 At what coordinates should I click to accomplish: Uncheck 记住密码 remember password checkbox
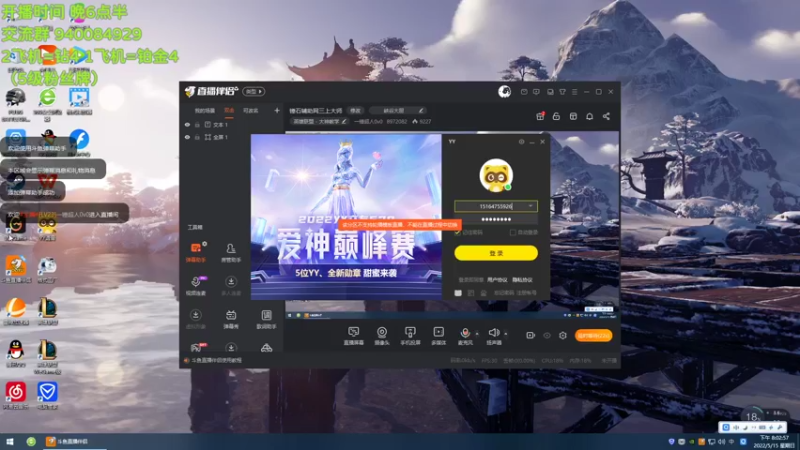pos(458,232)
